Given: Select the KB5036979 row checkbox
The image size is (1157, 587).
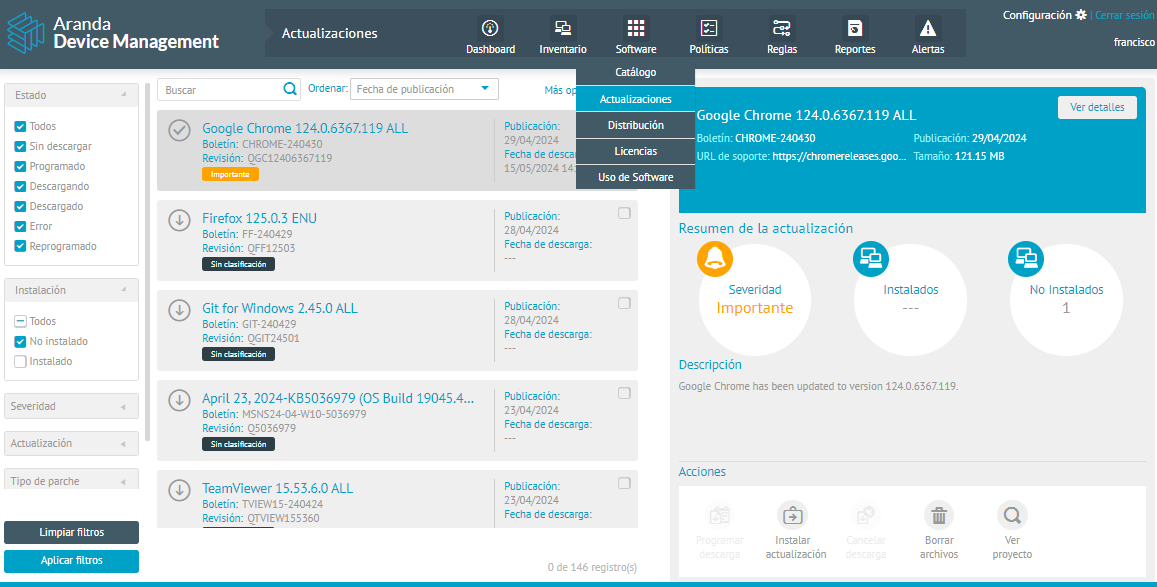Looking at the screenshot, I should [x=624, y=393].
